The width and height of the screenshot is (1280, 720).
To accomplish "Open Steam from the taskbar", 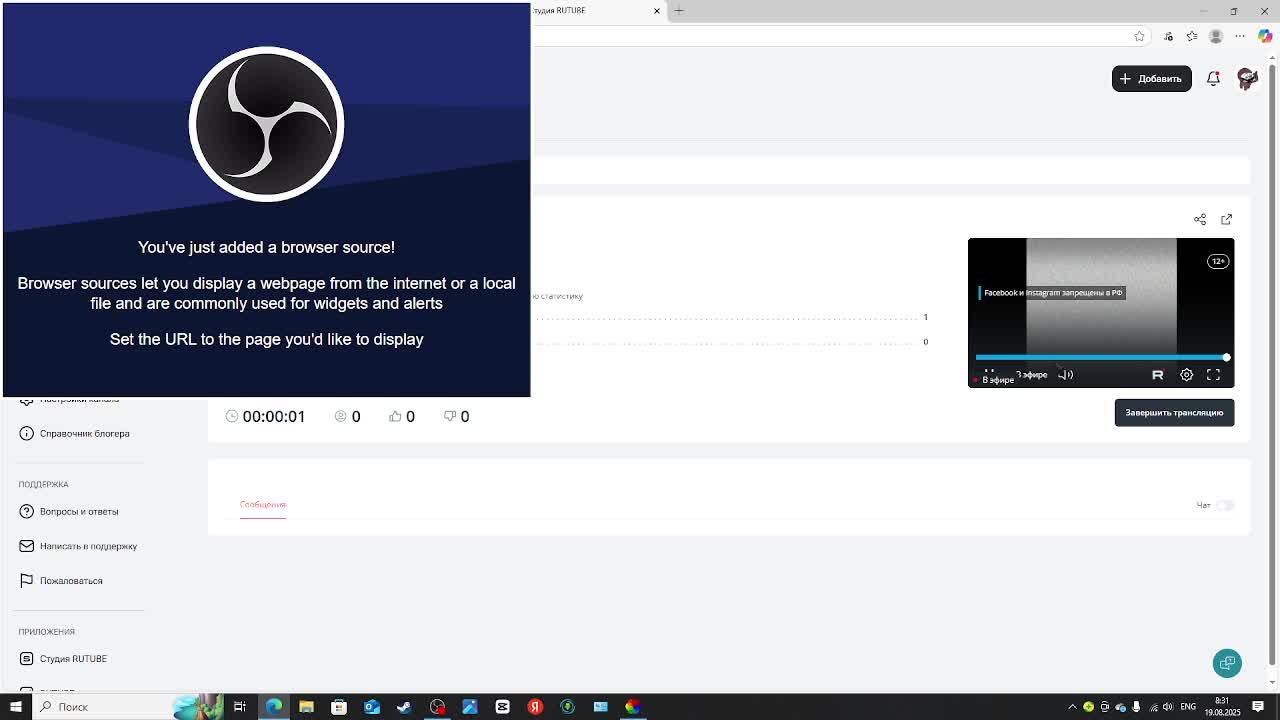I will pos(404,707).
